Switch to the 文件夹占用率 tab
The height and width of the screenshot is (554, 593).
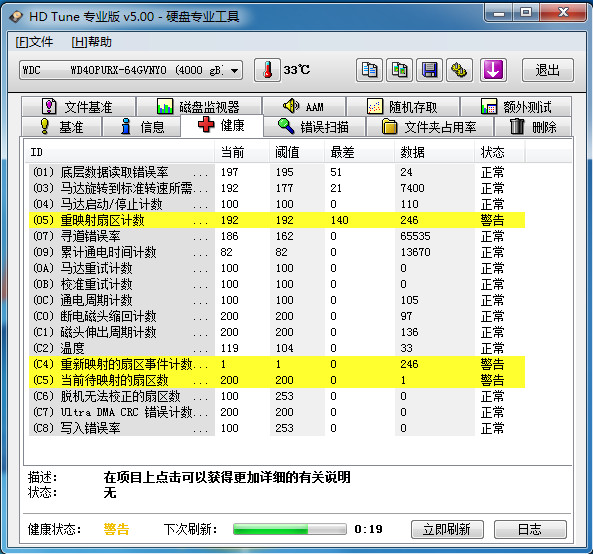click(x=430, y=127)
